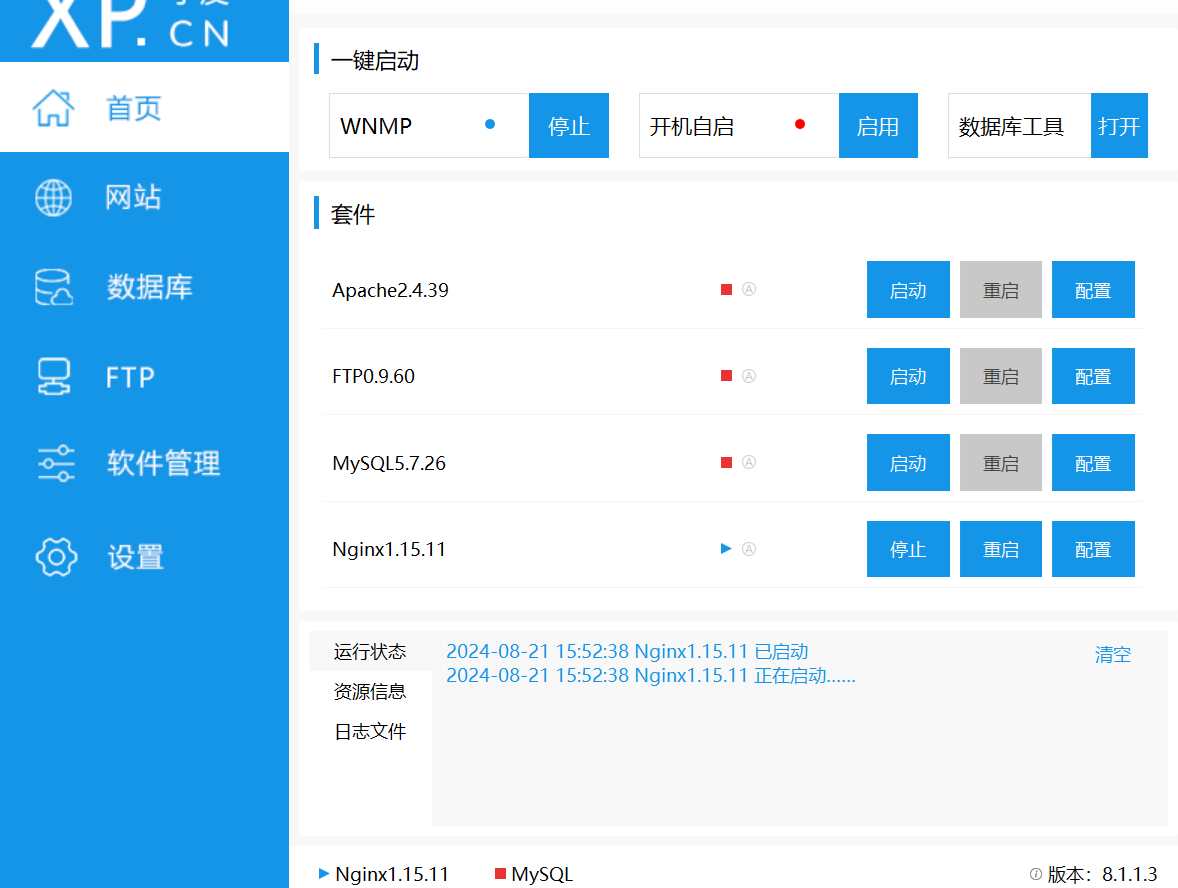This screenshot has height=888, width=1178.
Task: Enable 开机自启 with 启用 button
Action: [878, 125]
